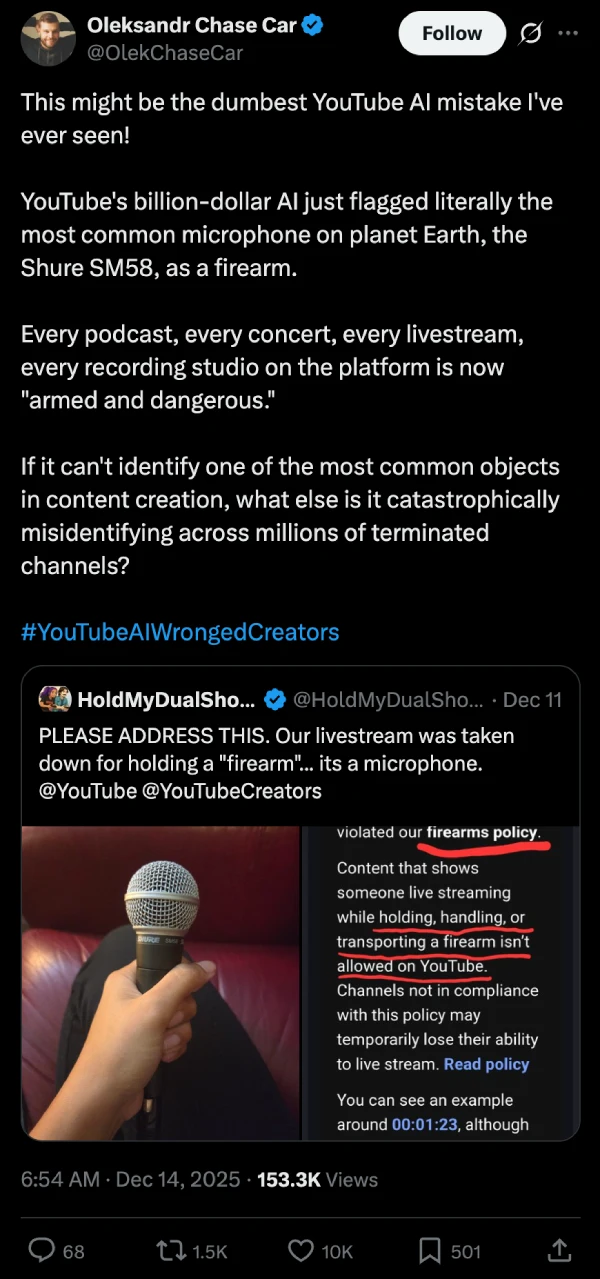600x1279 pixels.
Task: Click Oleksandr's blue verified badge
Action: [x=312, y=26]
